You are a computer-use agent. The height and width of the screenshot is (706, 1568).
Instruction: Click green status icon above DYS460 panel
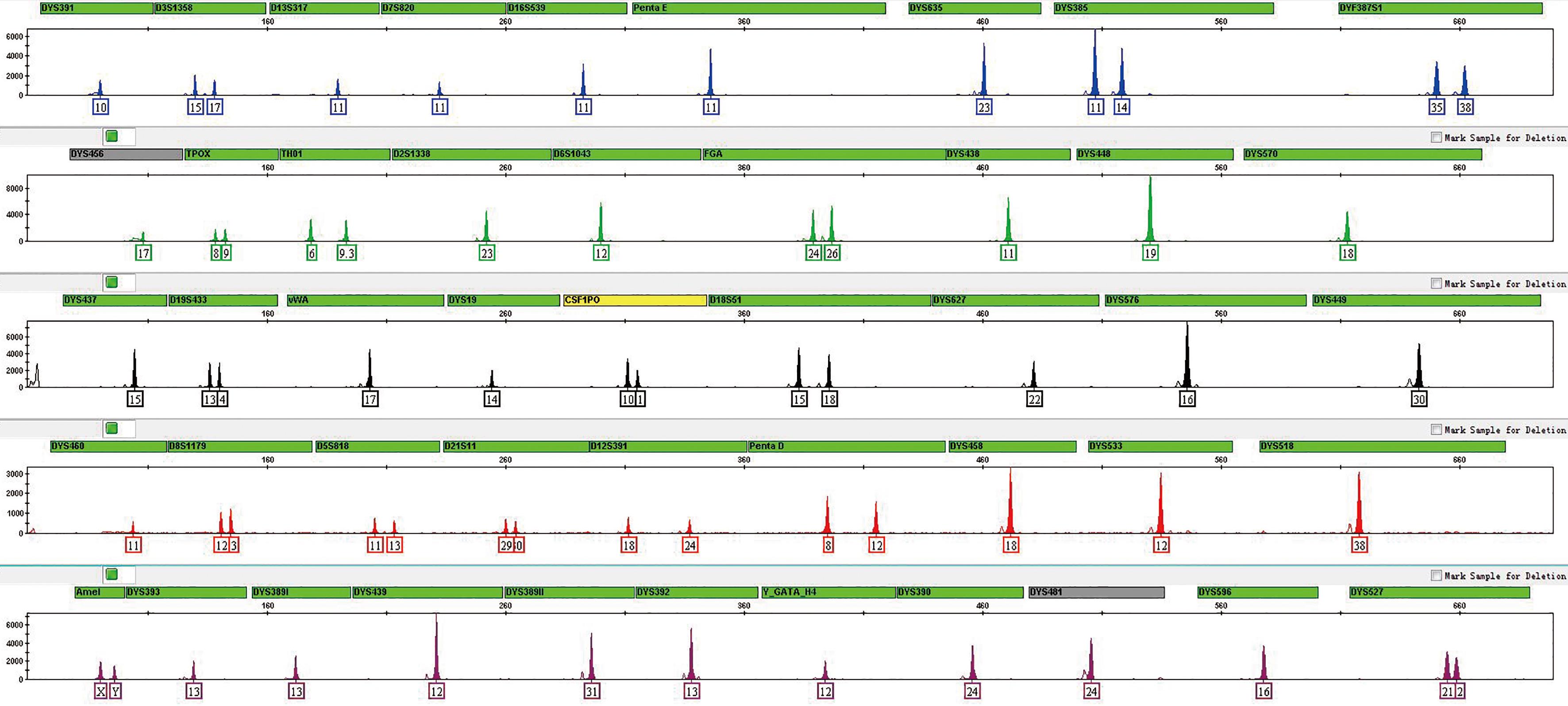pyautogui.click(x=112, y=429)
